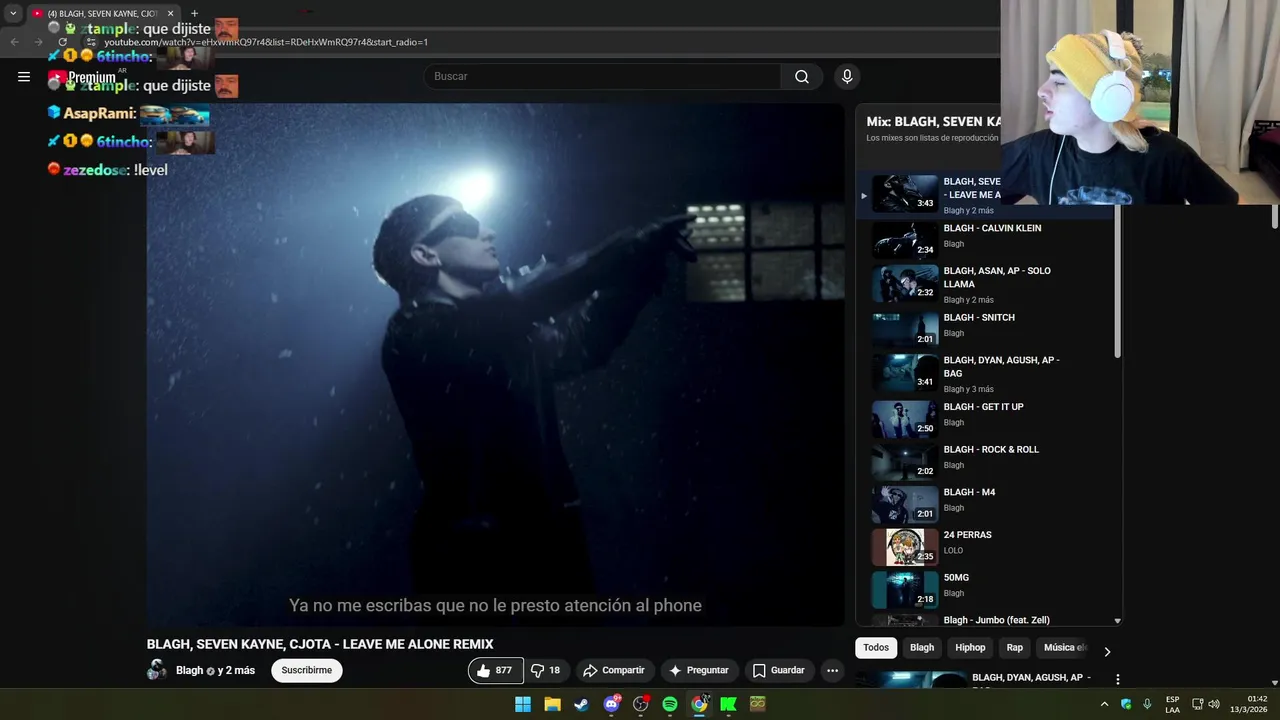Click the Compartir share button
The width and height of the screenshot is (1280, 720).
point(614,670)
